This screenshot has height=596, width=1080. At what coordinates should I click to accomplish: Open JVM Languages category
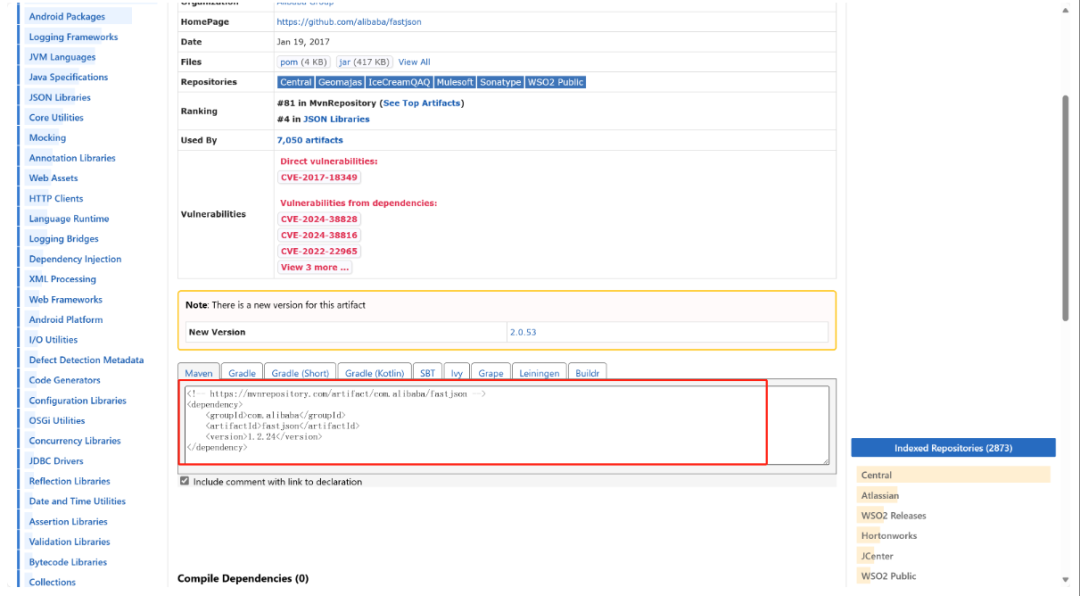[x=62, y=57]
